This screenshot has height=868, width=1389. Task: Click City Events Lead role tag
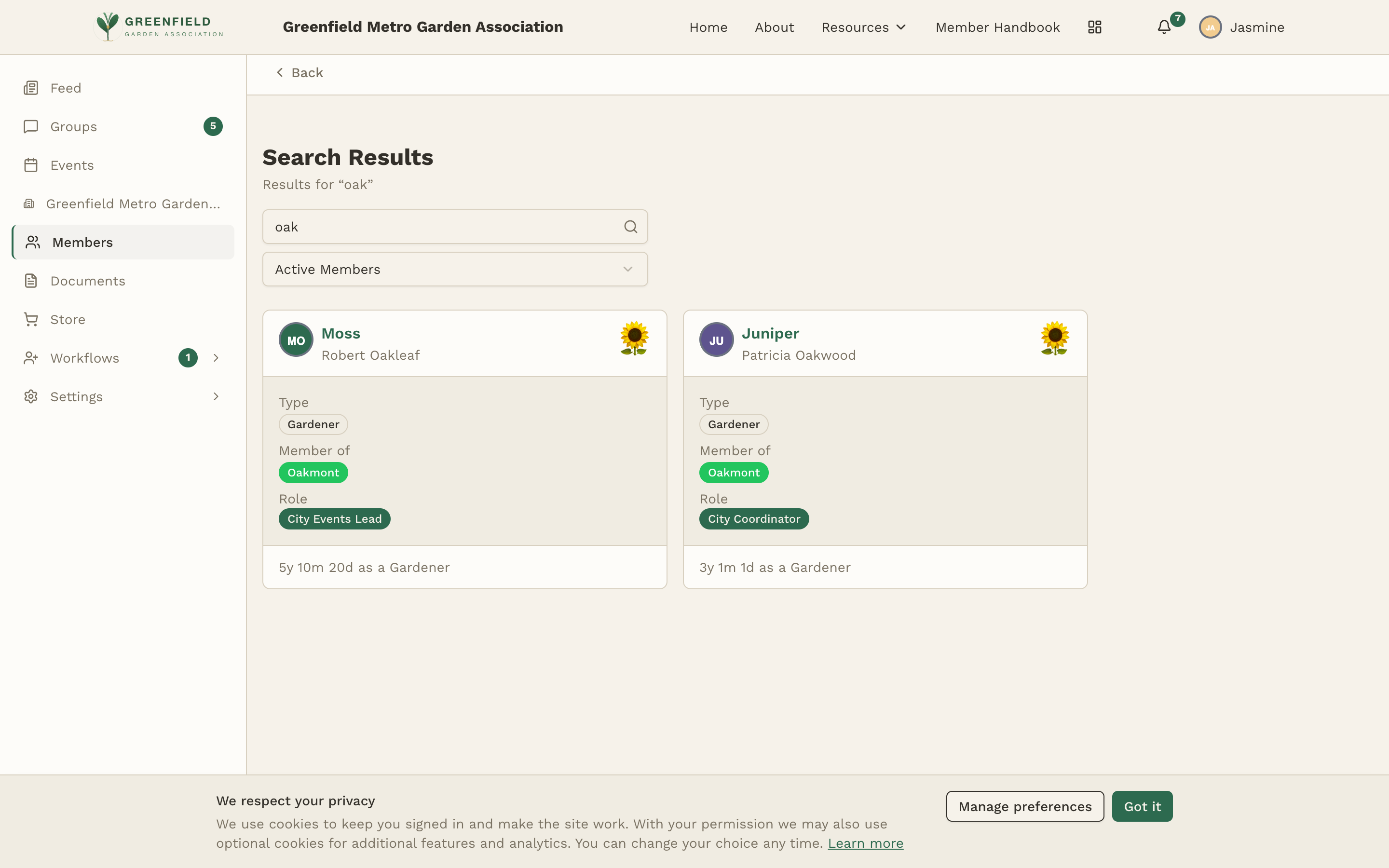[334, 519]
